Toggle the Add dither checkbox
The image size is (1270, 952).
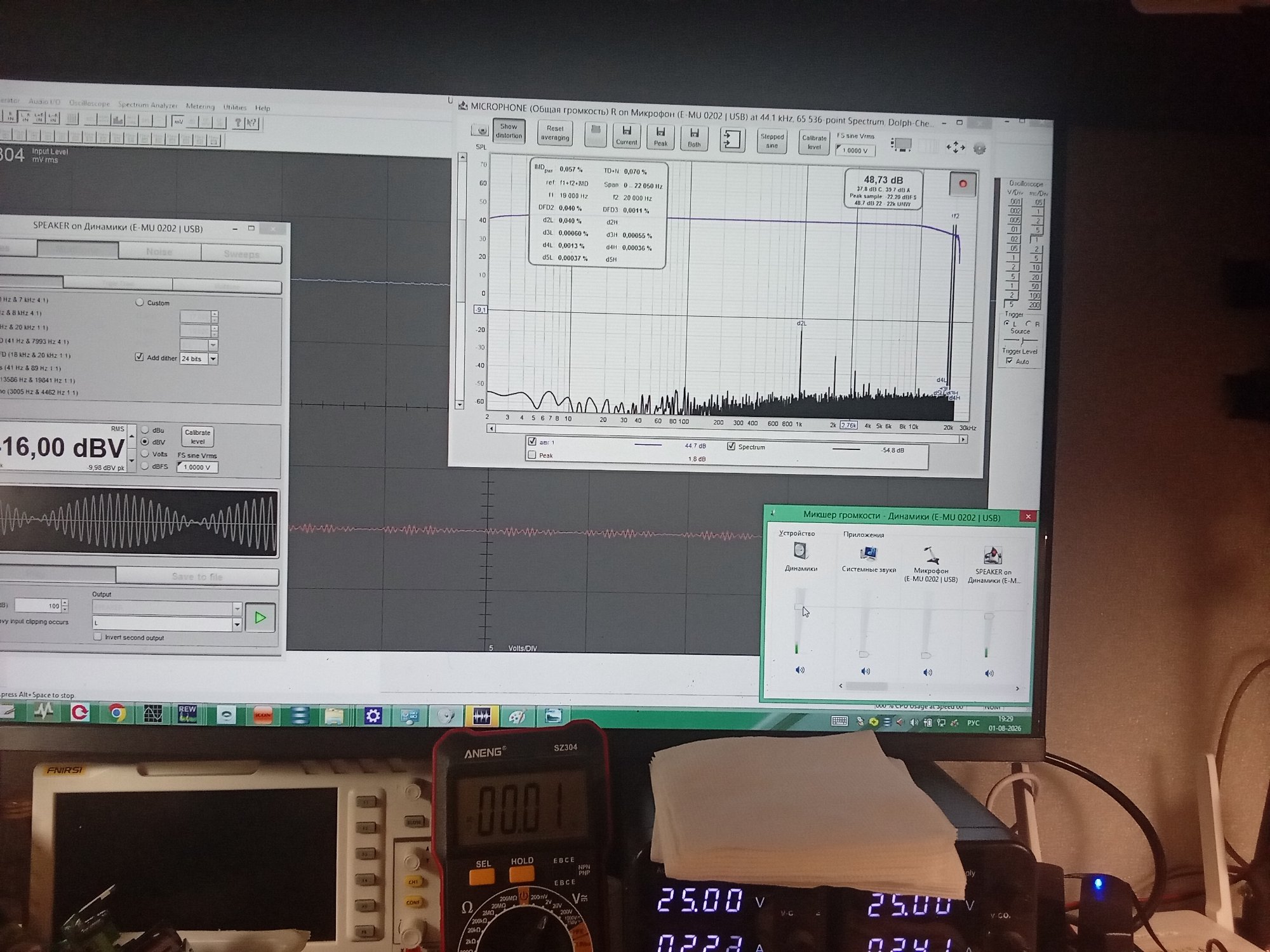(139, 357)
